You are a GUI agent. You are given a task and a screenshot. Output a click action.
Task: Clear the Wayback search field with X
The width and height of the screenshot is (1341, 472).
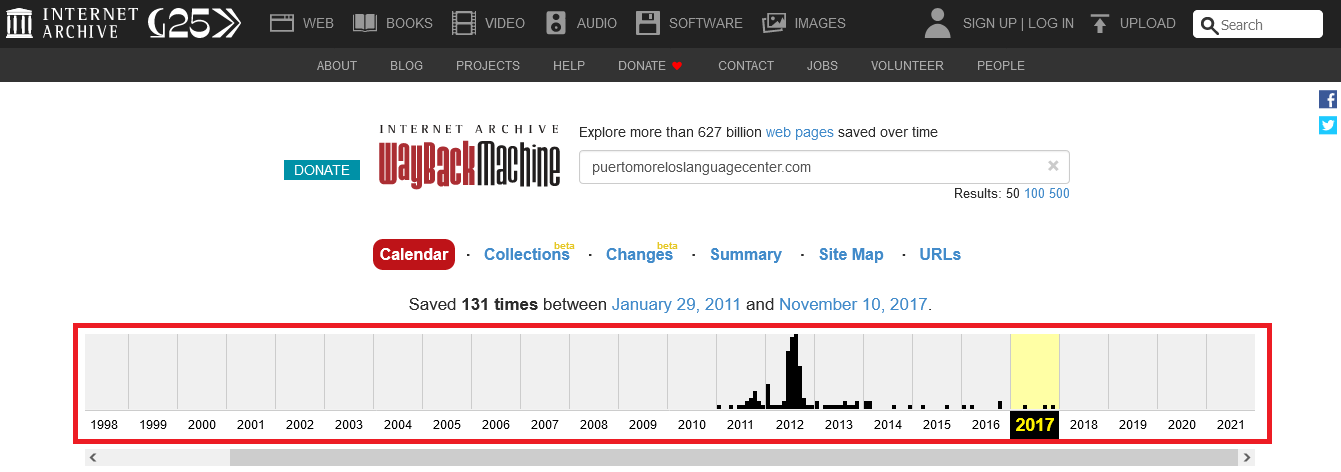(1053, 166)
